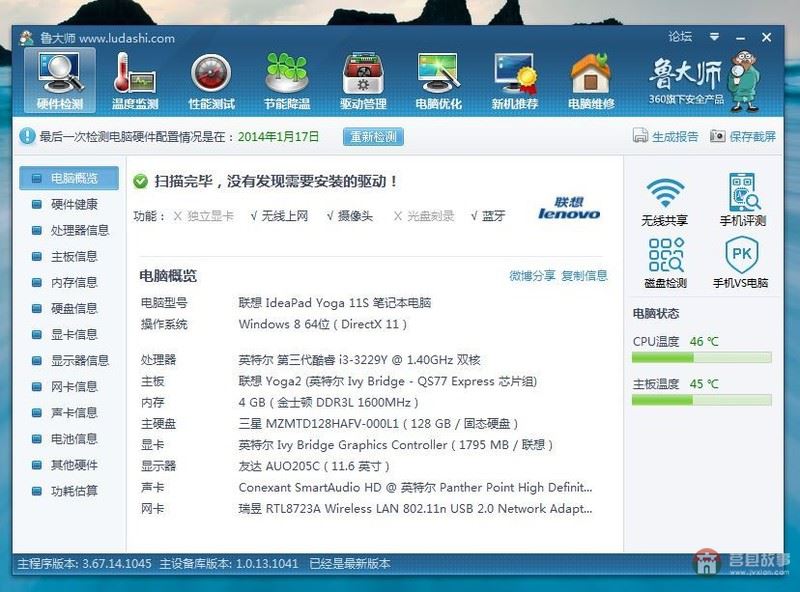Click 复制信息 to copy info
The height and width of the screenshot is (592, 800).
pyautogui.click(x=585, y=276)
